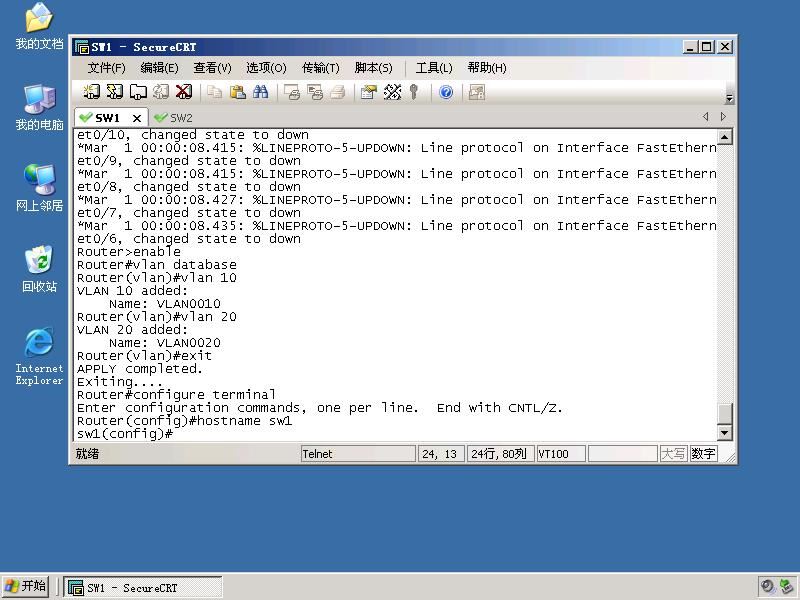Image resolution: width=800 pixels, height=600 pixels.
Task: Click the public key icon
Action: point(414,92)
